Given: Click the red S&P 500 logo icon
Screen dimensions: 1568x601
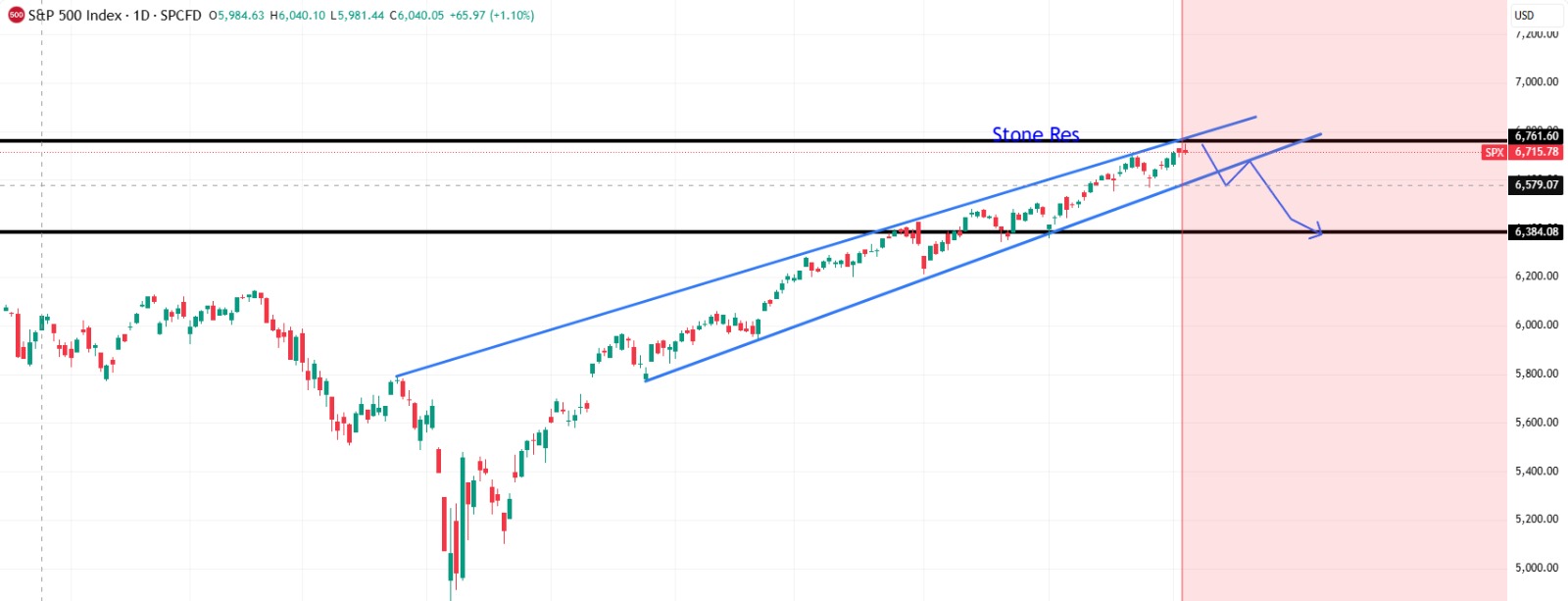Looking at the screenshot, I should (x=16, y=16).
